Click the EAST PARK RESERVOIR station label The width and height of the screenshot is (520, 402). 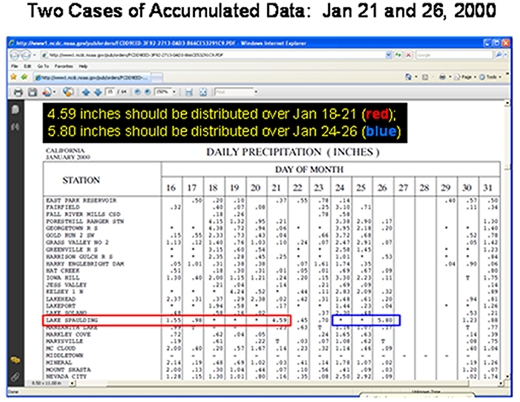81,200
